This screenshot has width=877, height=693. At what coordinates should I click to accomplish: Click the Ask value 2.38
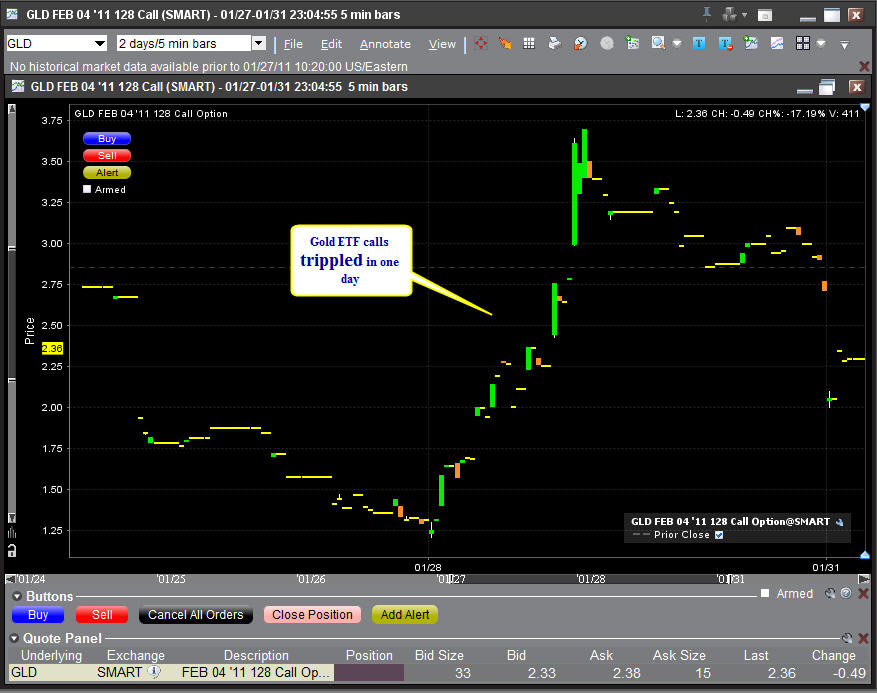626,673
